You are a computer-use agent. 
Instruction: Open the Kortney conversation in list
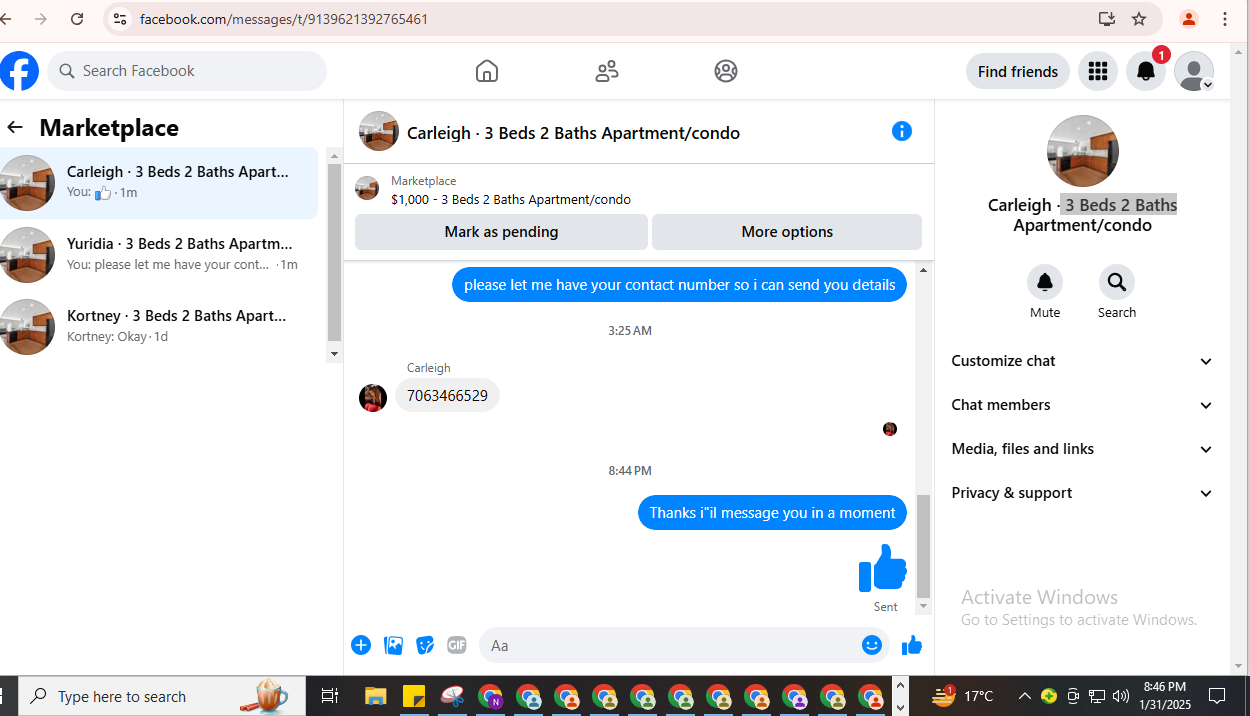click(159, 327)
